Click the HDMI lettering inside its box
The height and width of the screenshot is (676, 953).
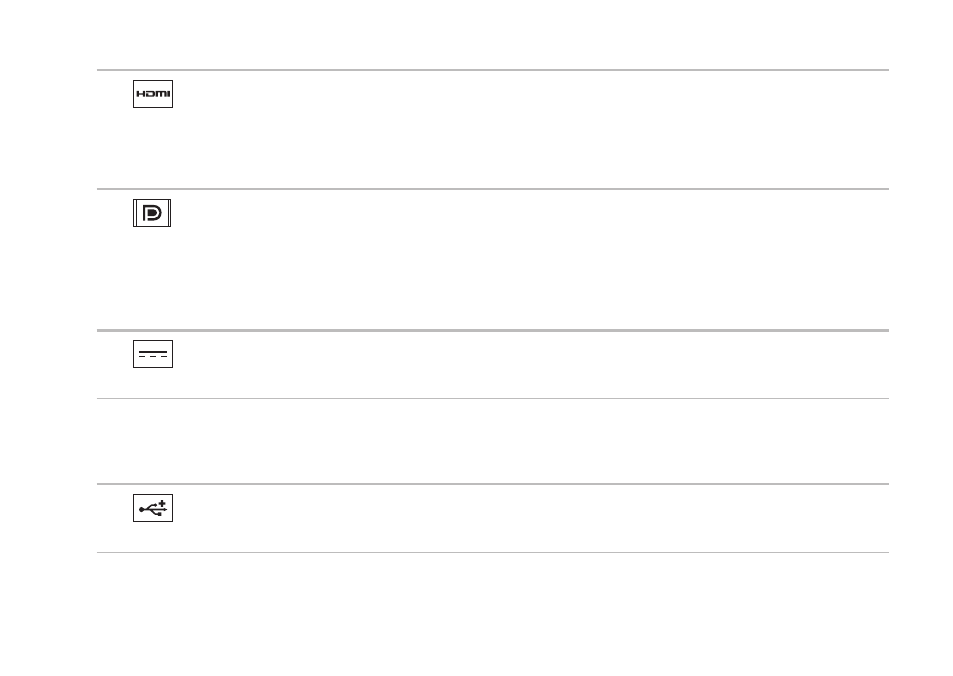(x=153, y=94)
